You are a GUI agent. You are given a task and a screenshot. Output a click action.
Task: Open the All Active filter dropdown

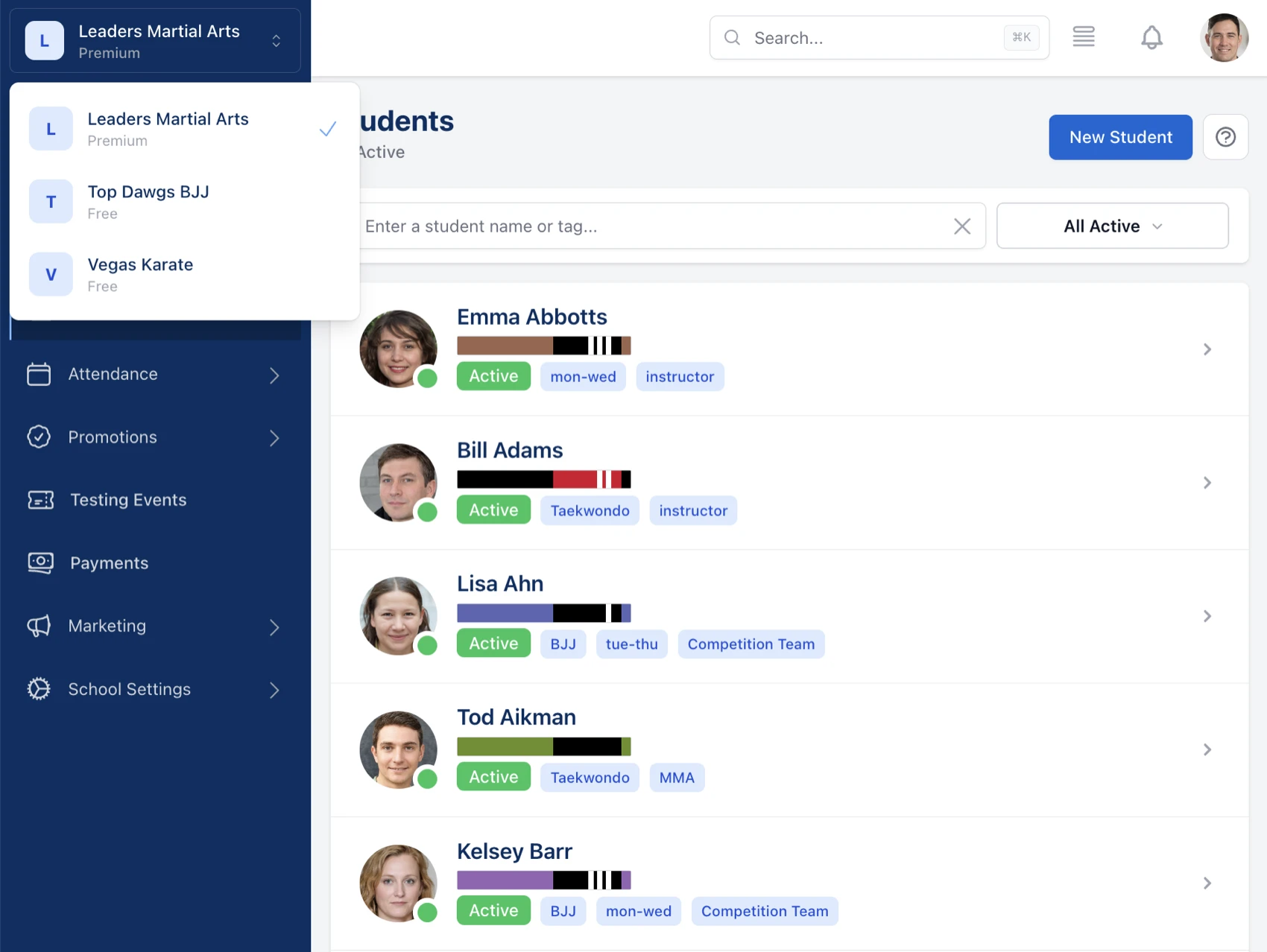[1111, 226]
